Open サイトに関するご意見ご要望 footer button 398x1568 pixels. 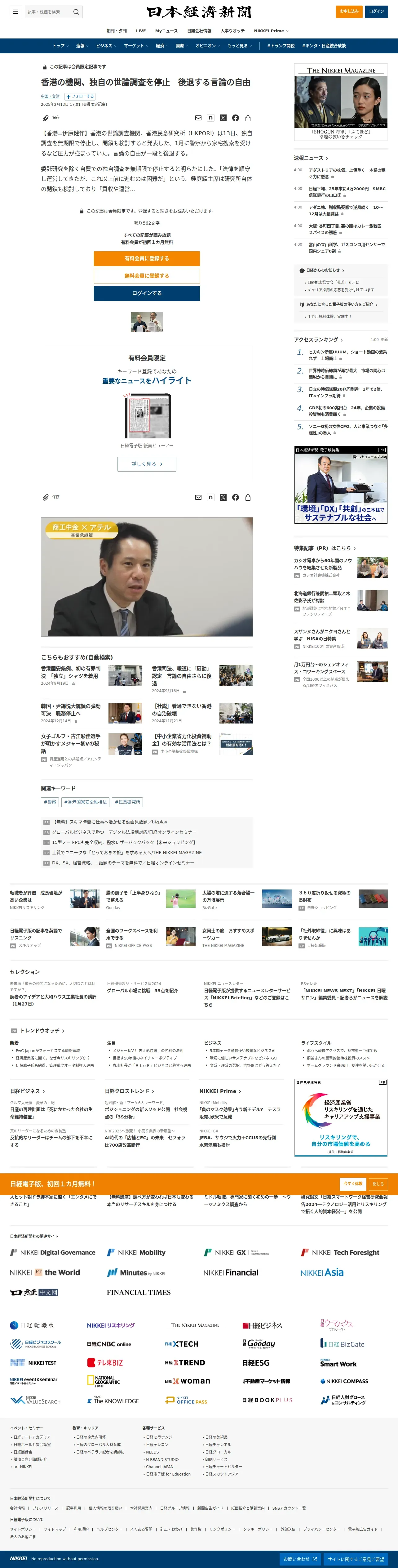coord(356,1559)
